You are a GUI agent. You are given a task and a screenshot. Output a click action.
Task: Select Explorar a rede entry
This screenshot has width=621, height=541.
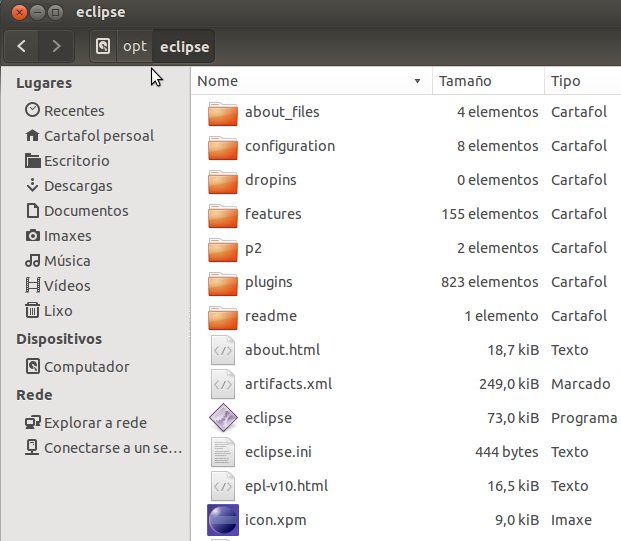tap(95, 423)
